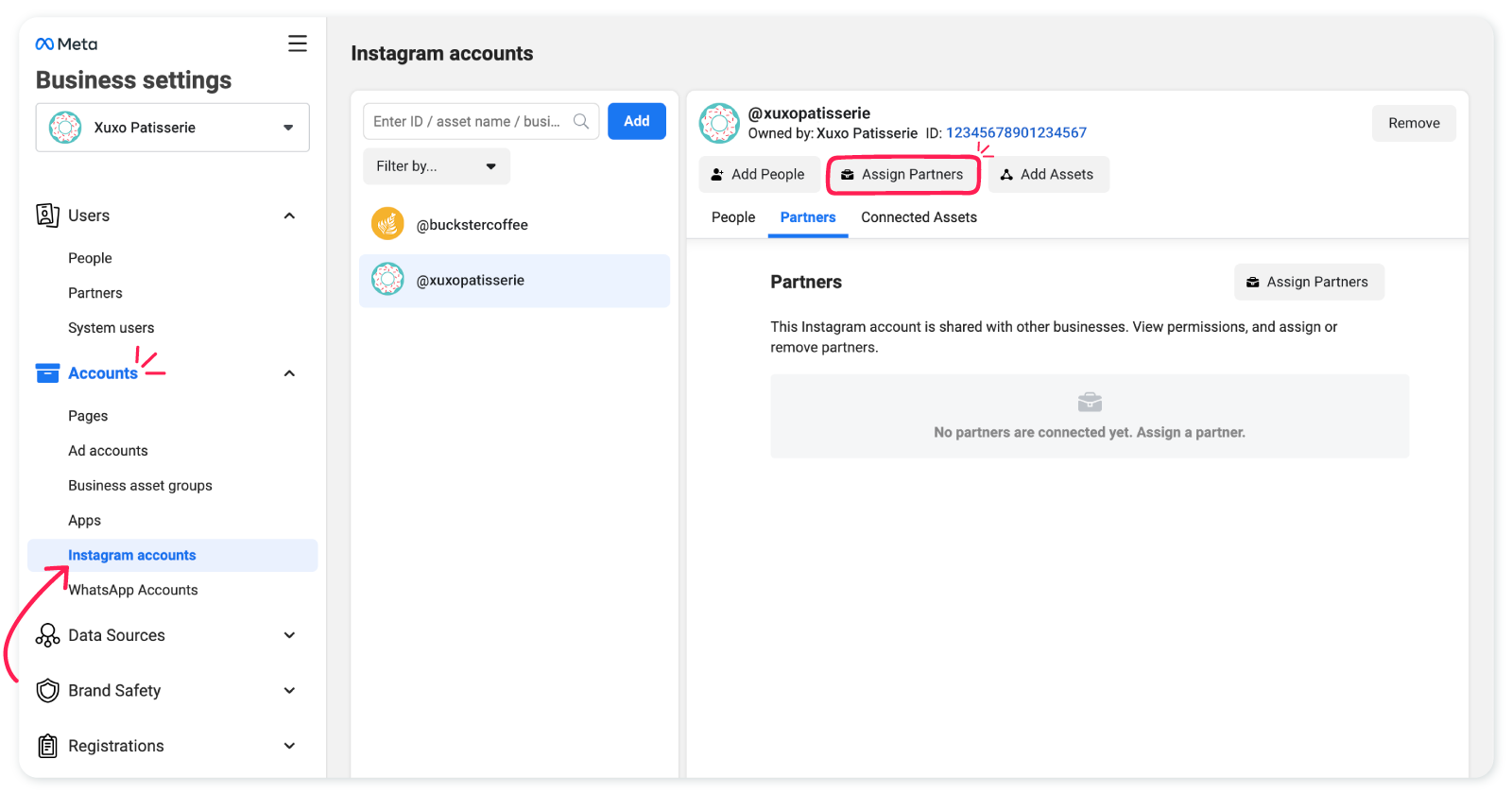Click the Brand Safety shield icon

click(47, 691)
